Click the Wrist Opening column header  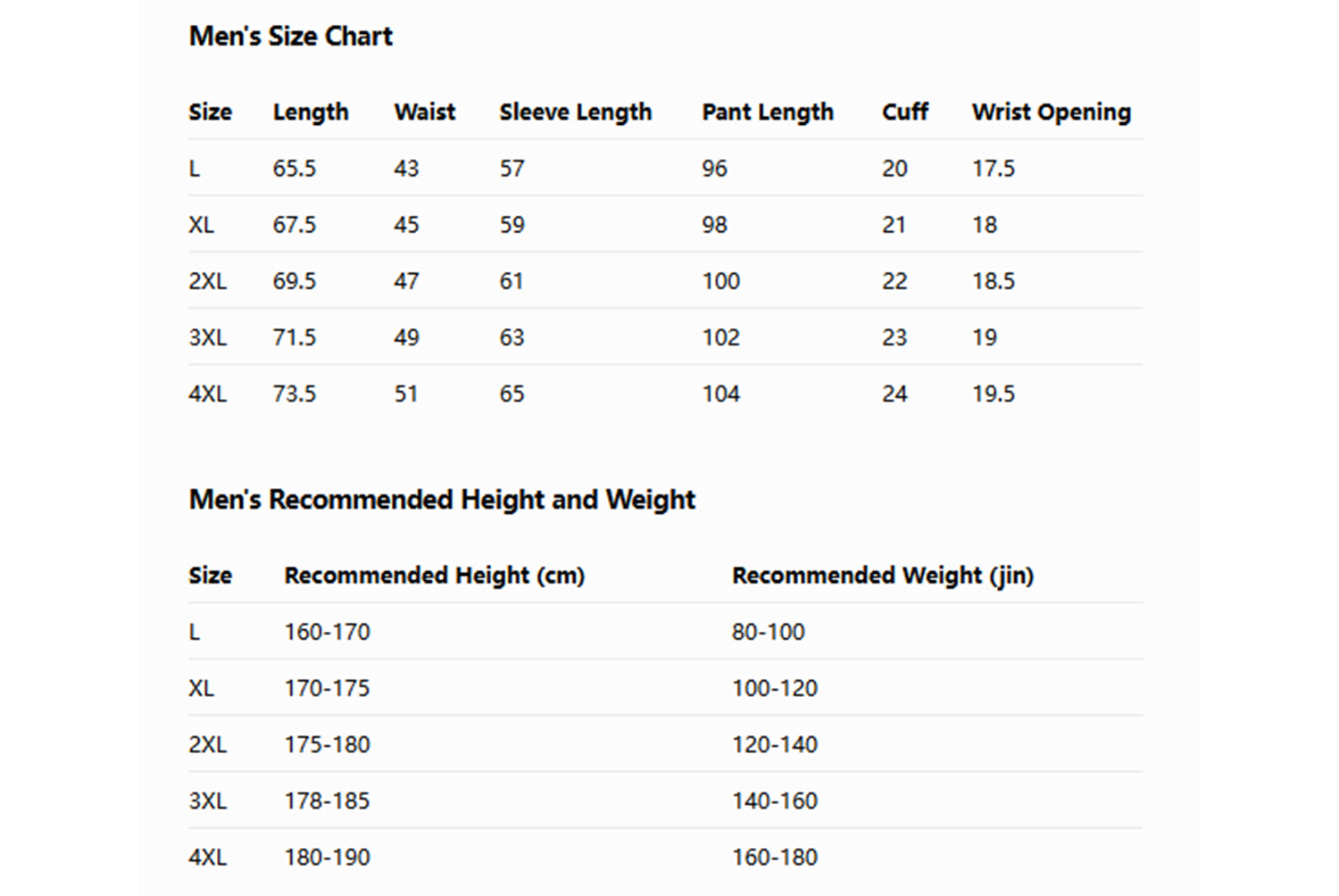point(1051,112)
